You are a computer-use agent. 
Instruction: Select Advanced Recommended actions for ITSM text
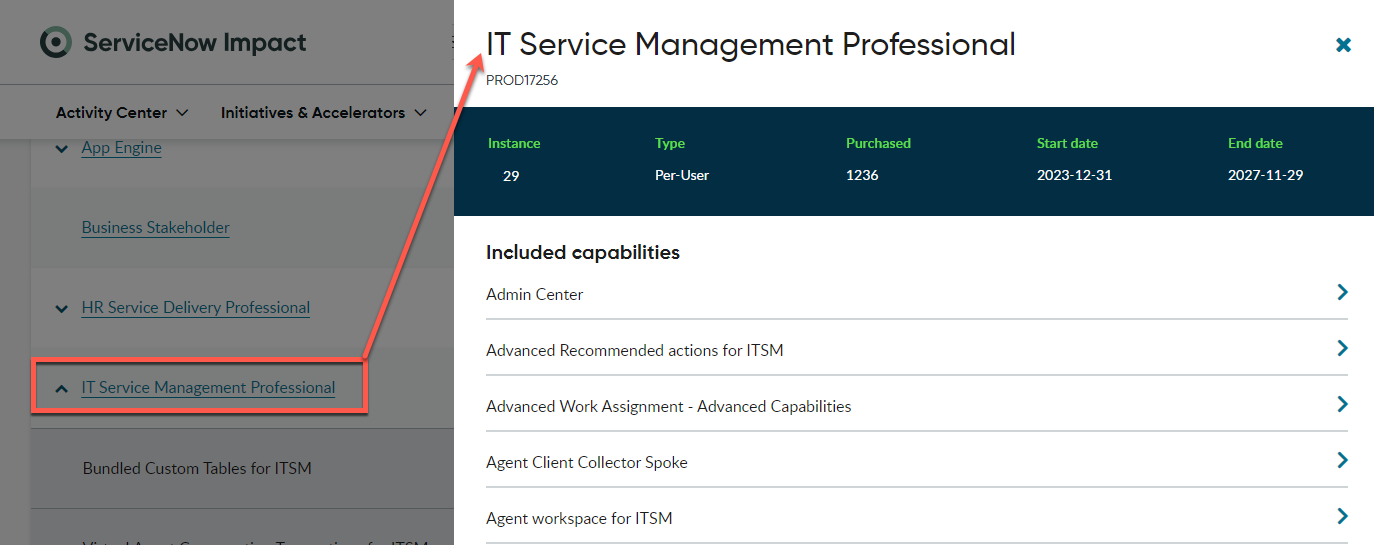point(635,350)
